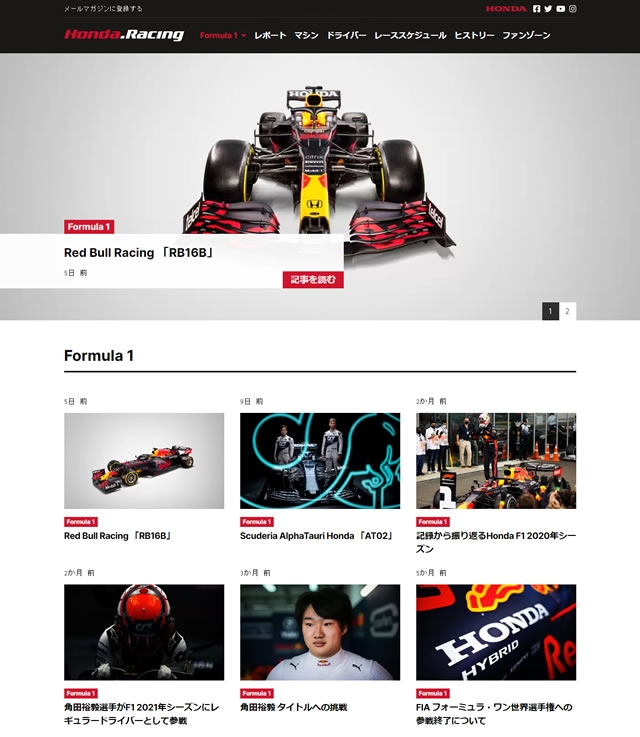640x737 pixels.
Task: Open the Twitter bird icon
Action: tap(548, 8)
